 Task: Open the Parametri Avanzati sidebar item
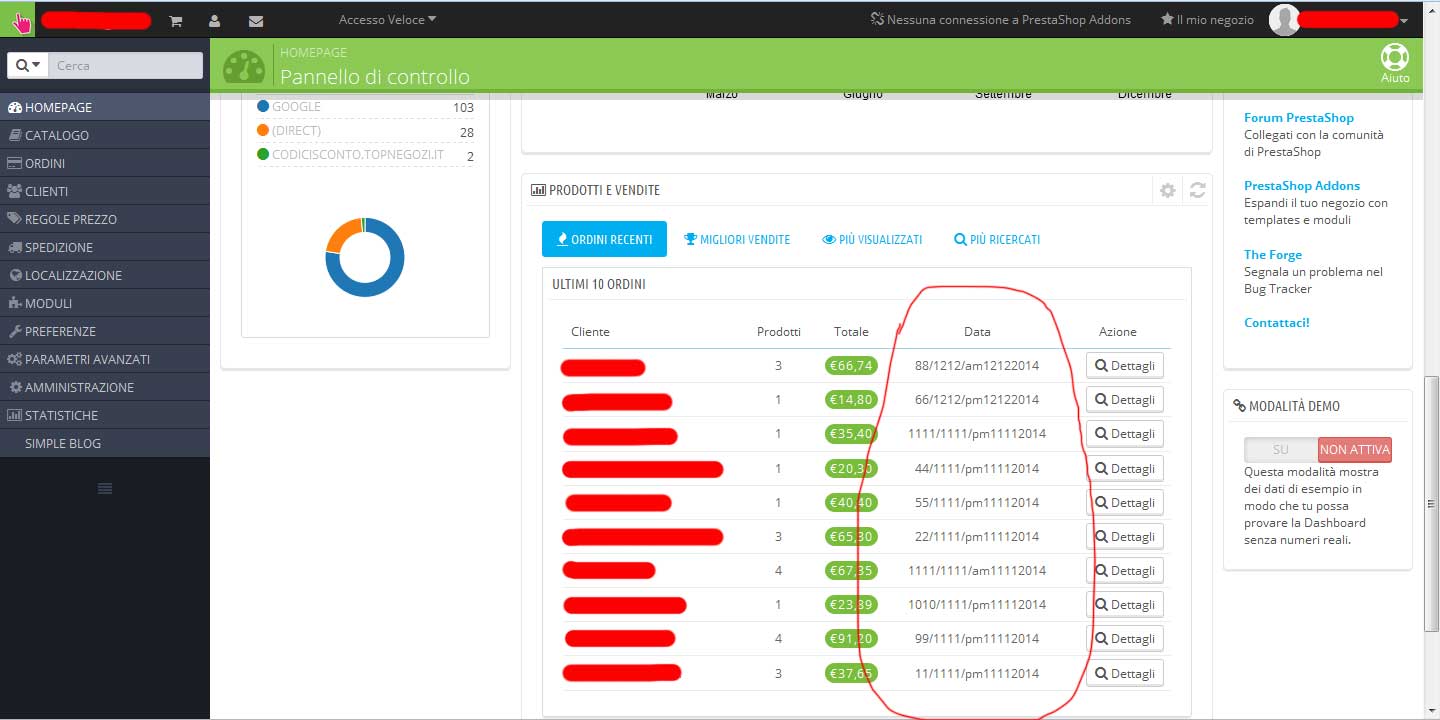pos(105,359)
